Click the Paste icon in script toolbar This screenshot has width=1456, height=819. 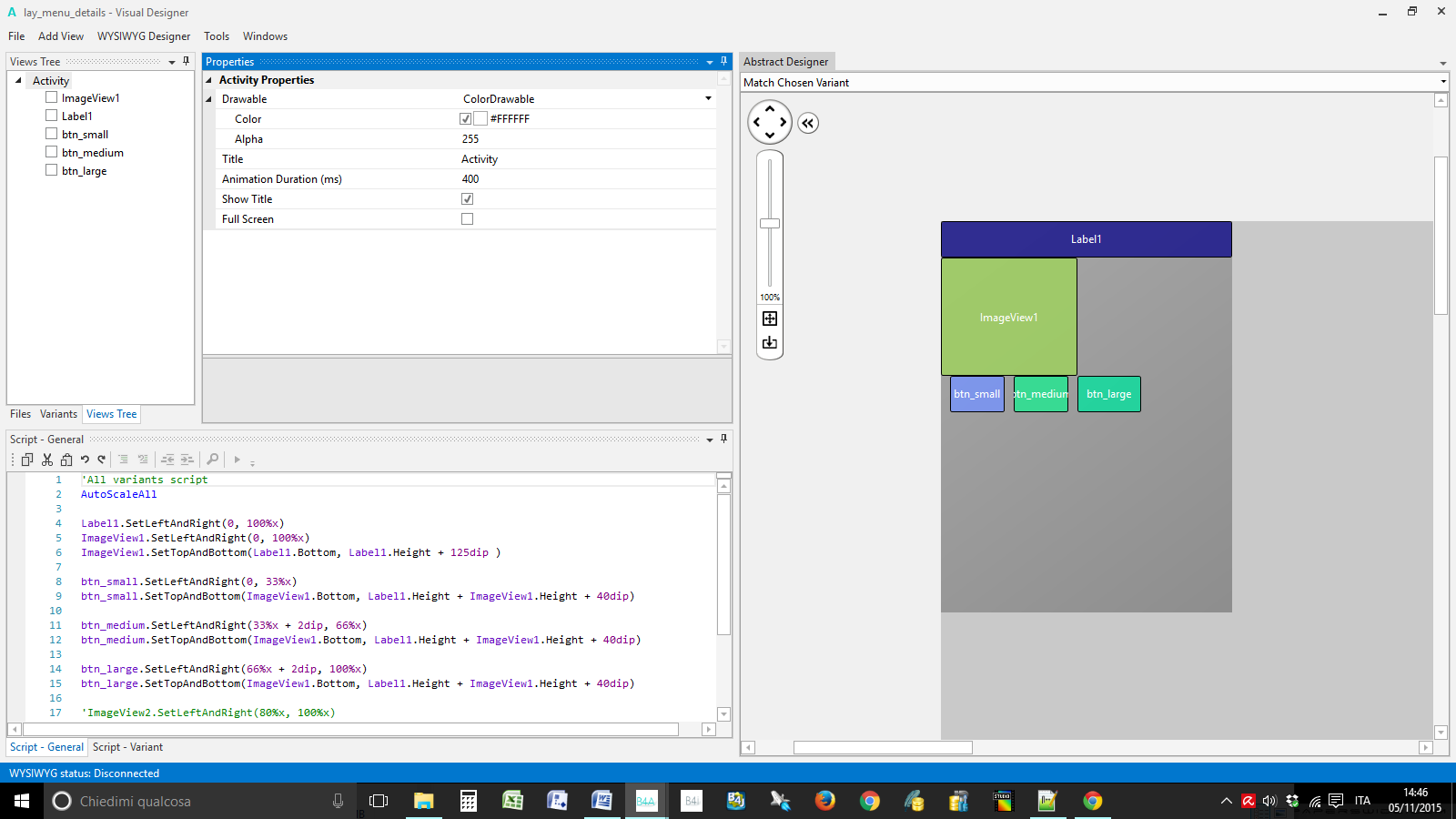(x=66, y=460)
